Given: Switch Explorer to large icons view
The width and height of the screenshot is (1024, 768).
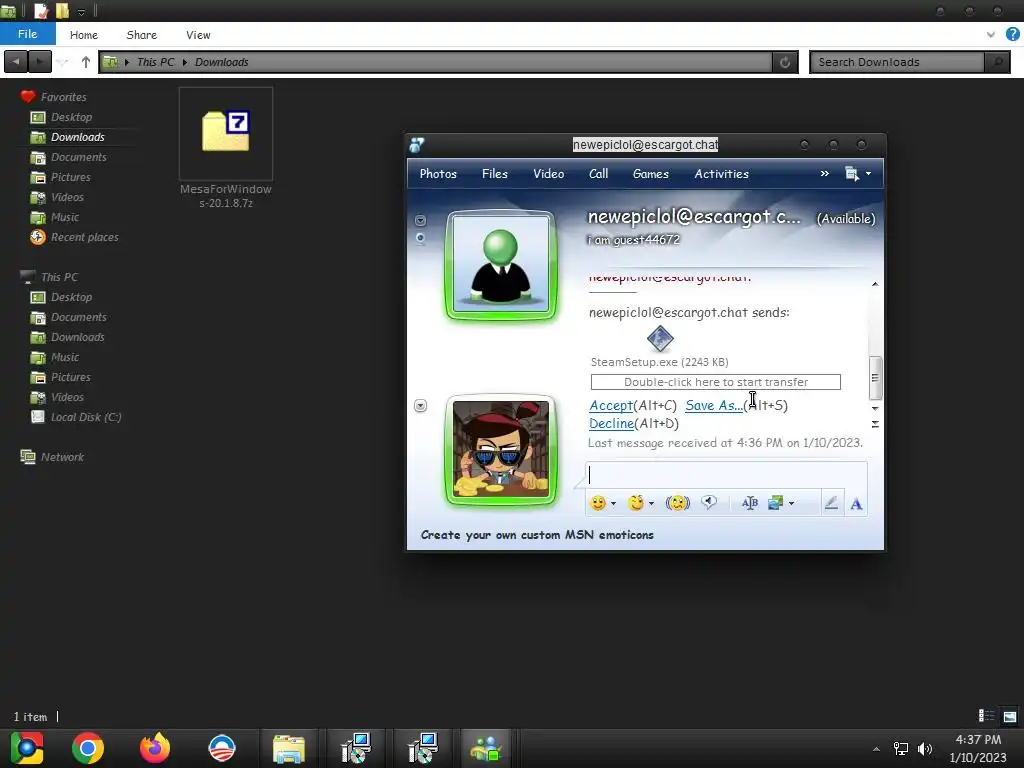Looking at the screenshot, I should 1010,716.
